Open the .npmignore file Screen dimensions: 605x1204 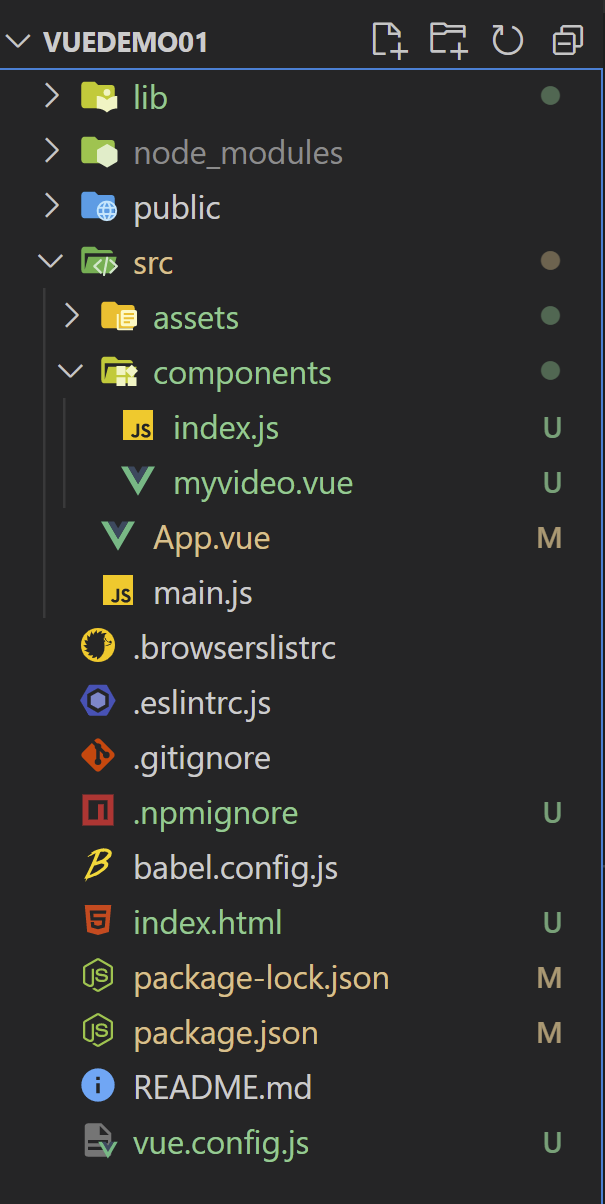click(216, 813)
